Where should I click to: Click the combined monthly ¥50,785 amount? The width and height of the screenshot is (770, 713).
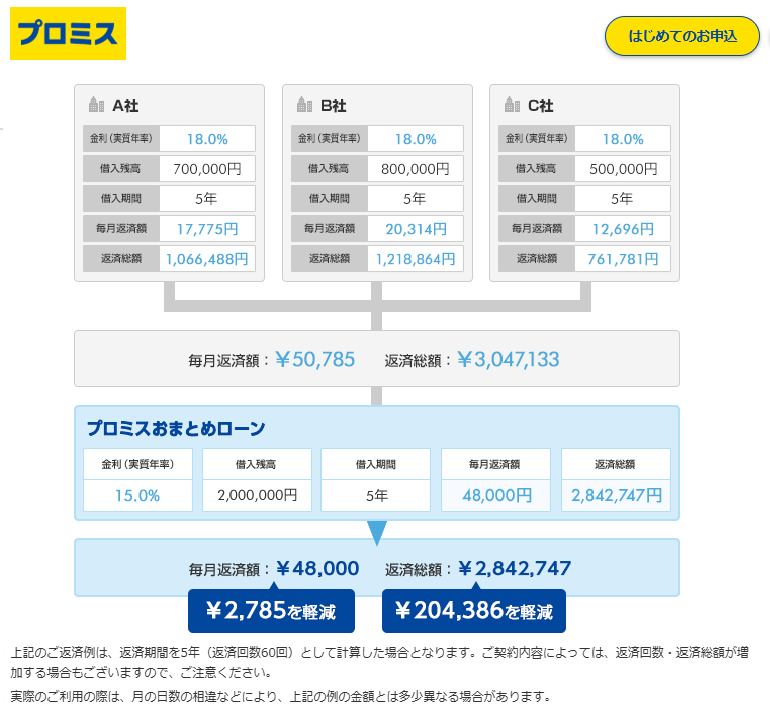click(x=315, y=359)
